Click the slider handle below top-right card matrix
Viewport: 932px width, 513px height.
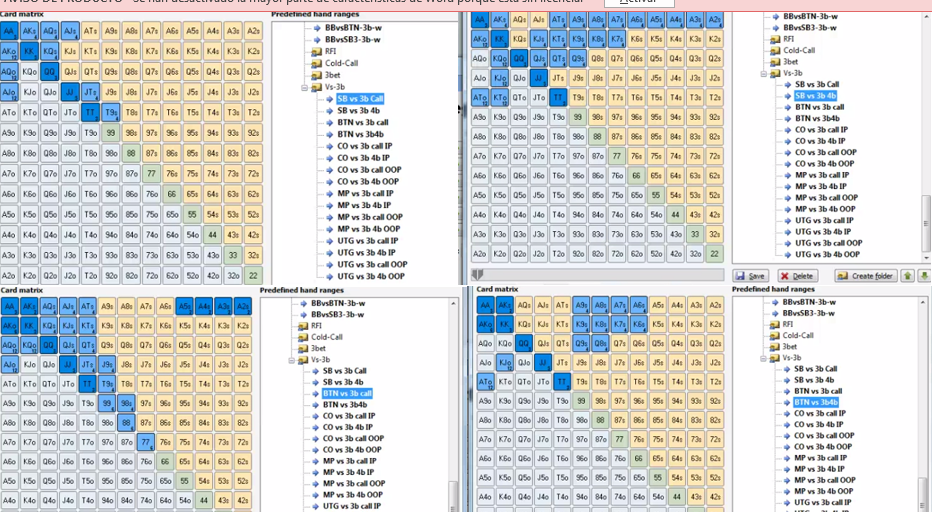pyautogui.click(x=478, y=274)
